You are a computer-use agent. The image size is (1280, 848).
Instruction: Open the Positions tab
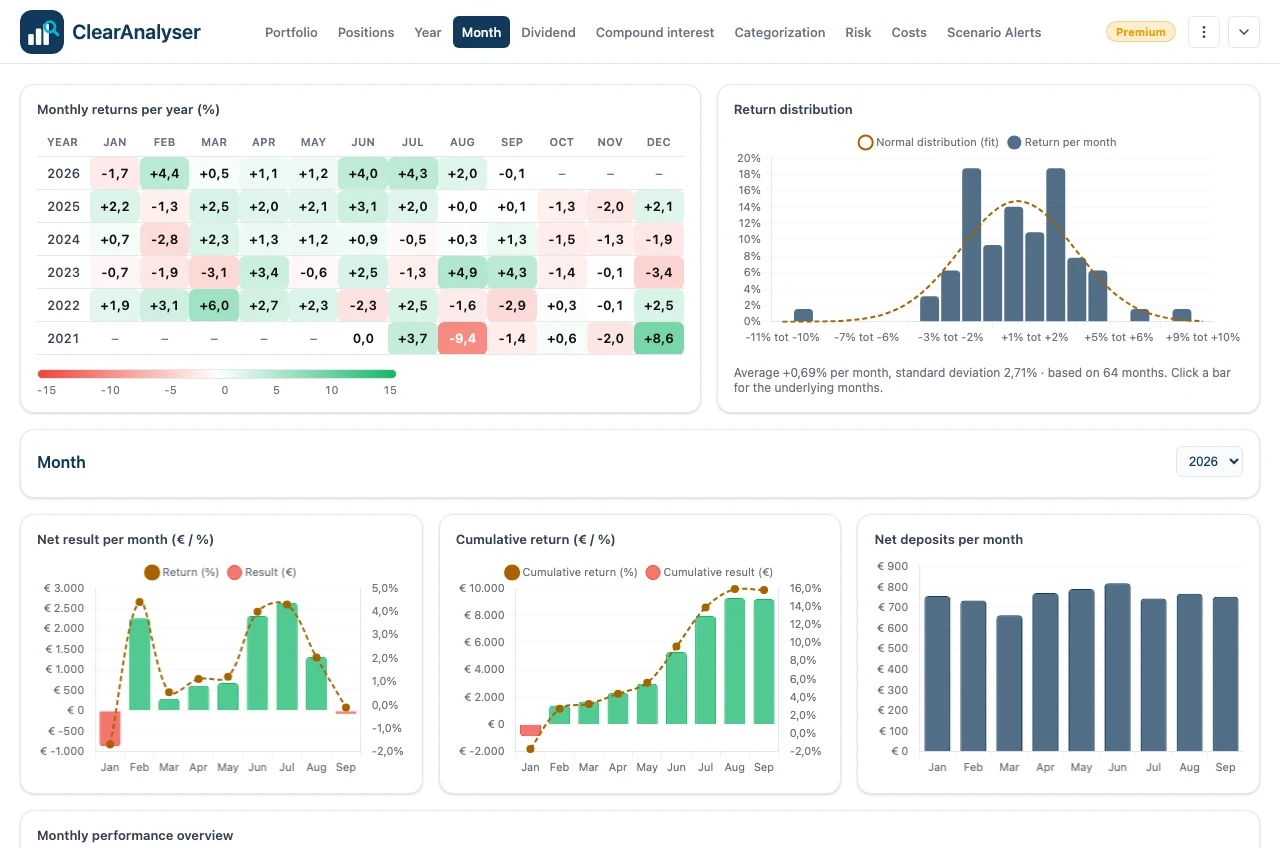pyautogui.click(x=366, y=32)
